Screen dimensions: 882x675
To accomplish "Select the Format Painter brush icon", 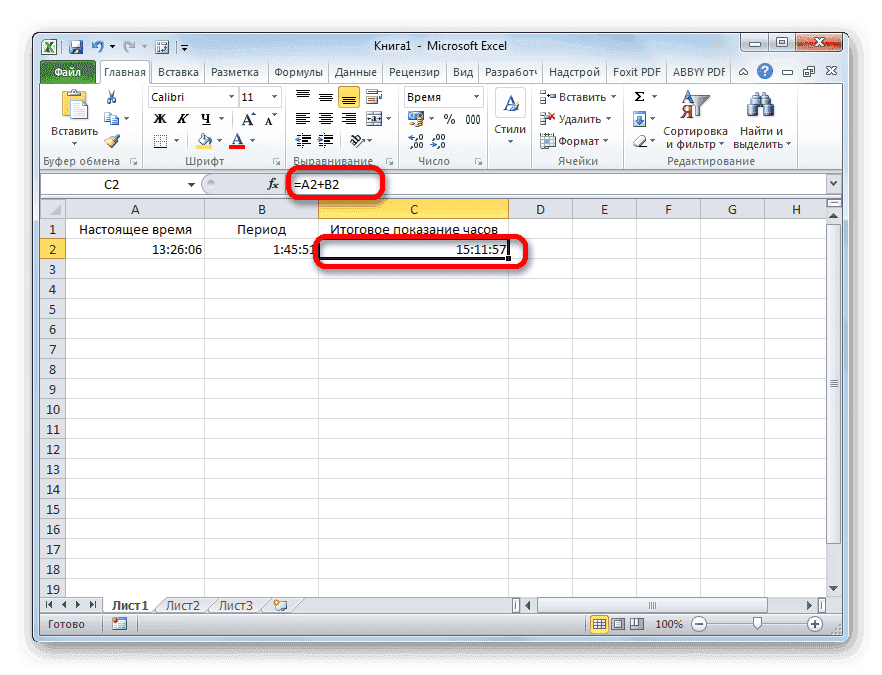I will click(112, 141).
